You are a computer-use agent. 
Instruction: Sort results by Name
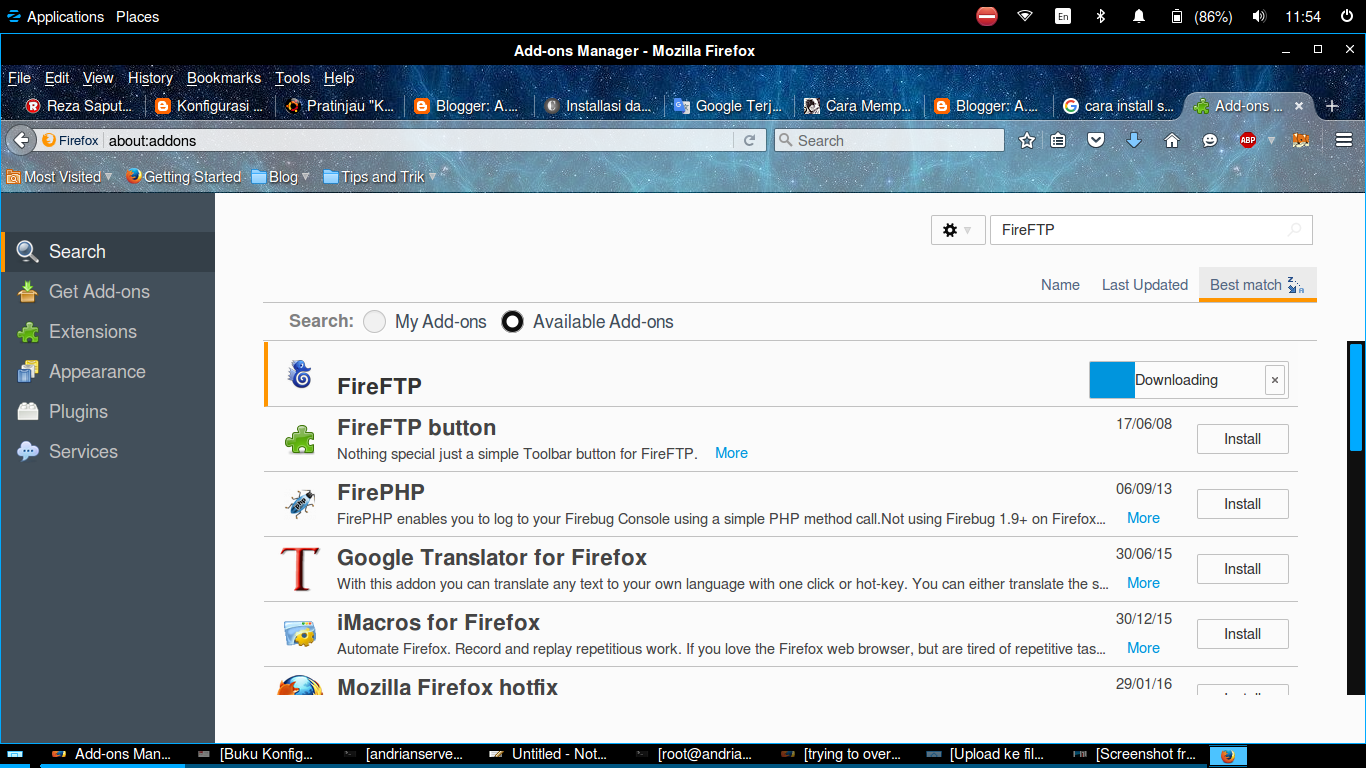(x=1060, y=285)
